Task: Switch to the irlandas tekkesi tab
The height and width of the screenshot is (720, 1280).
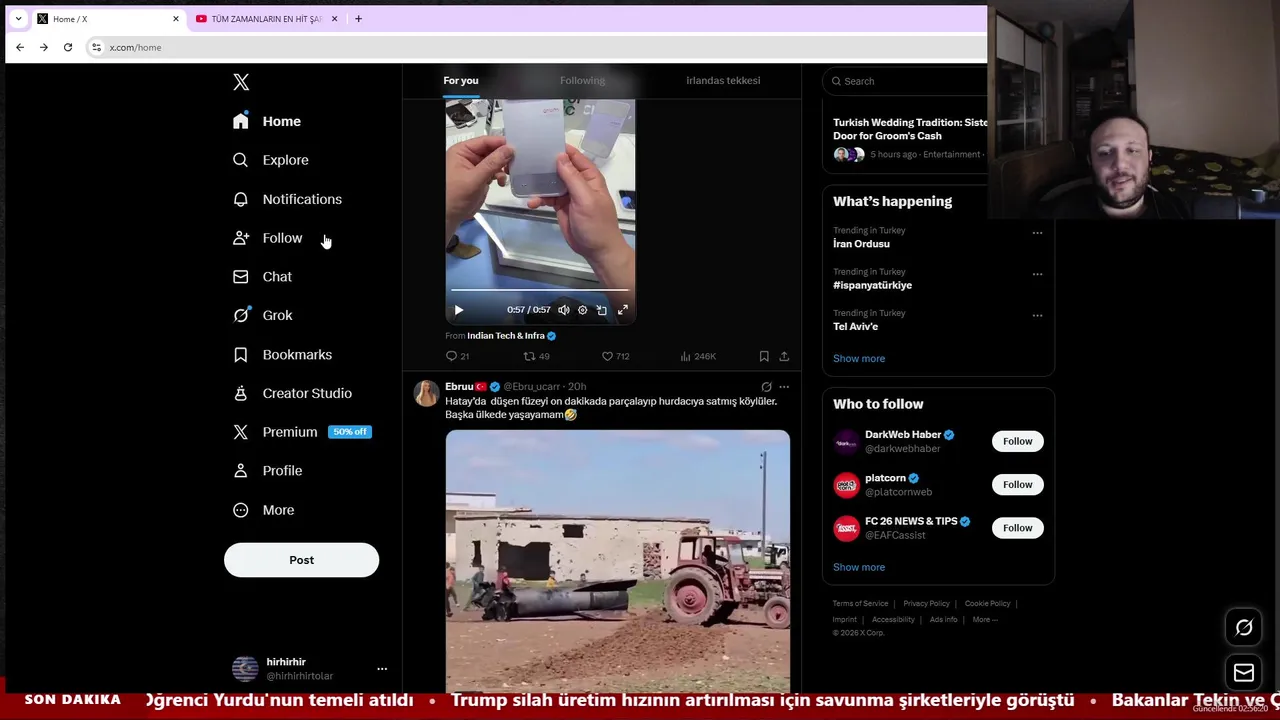Action: [723, 80]
